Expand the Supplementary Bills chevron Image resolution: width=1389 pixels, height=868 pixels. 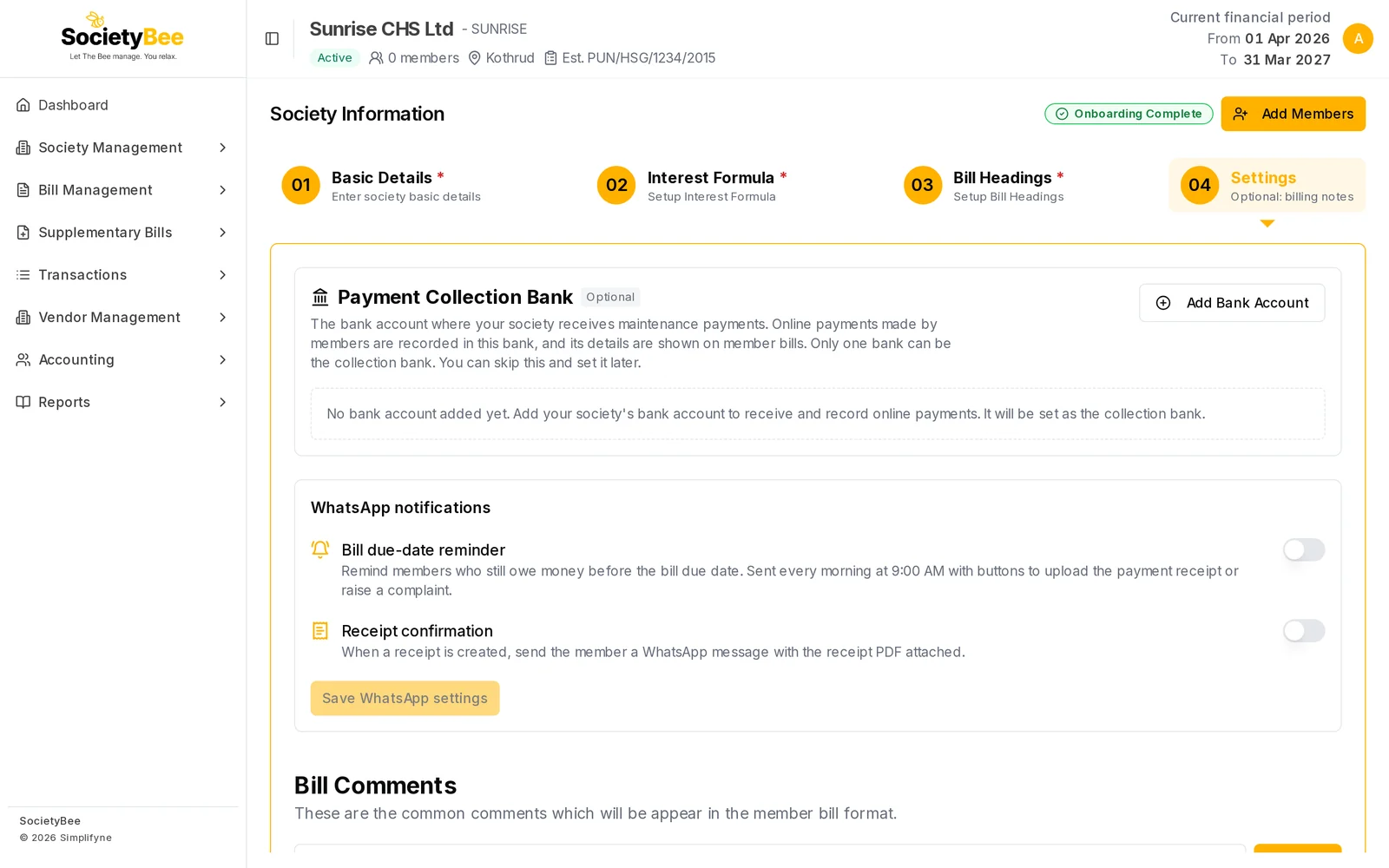pos(222,233)
